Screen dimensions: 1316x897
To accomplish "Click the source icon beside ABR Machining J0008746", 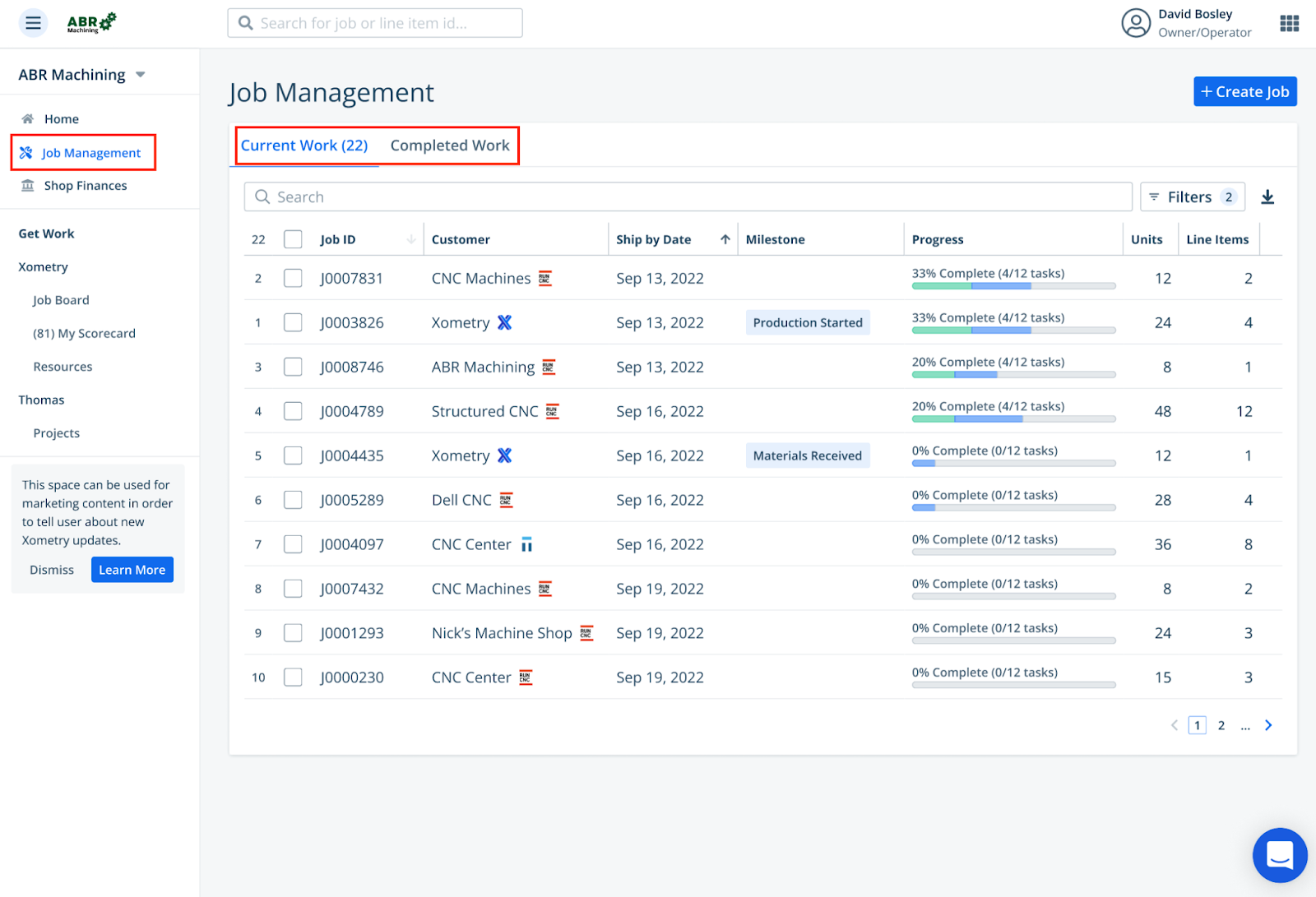I will [x=549, y=367].
